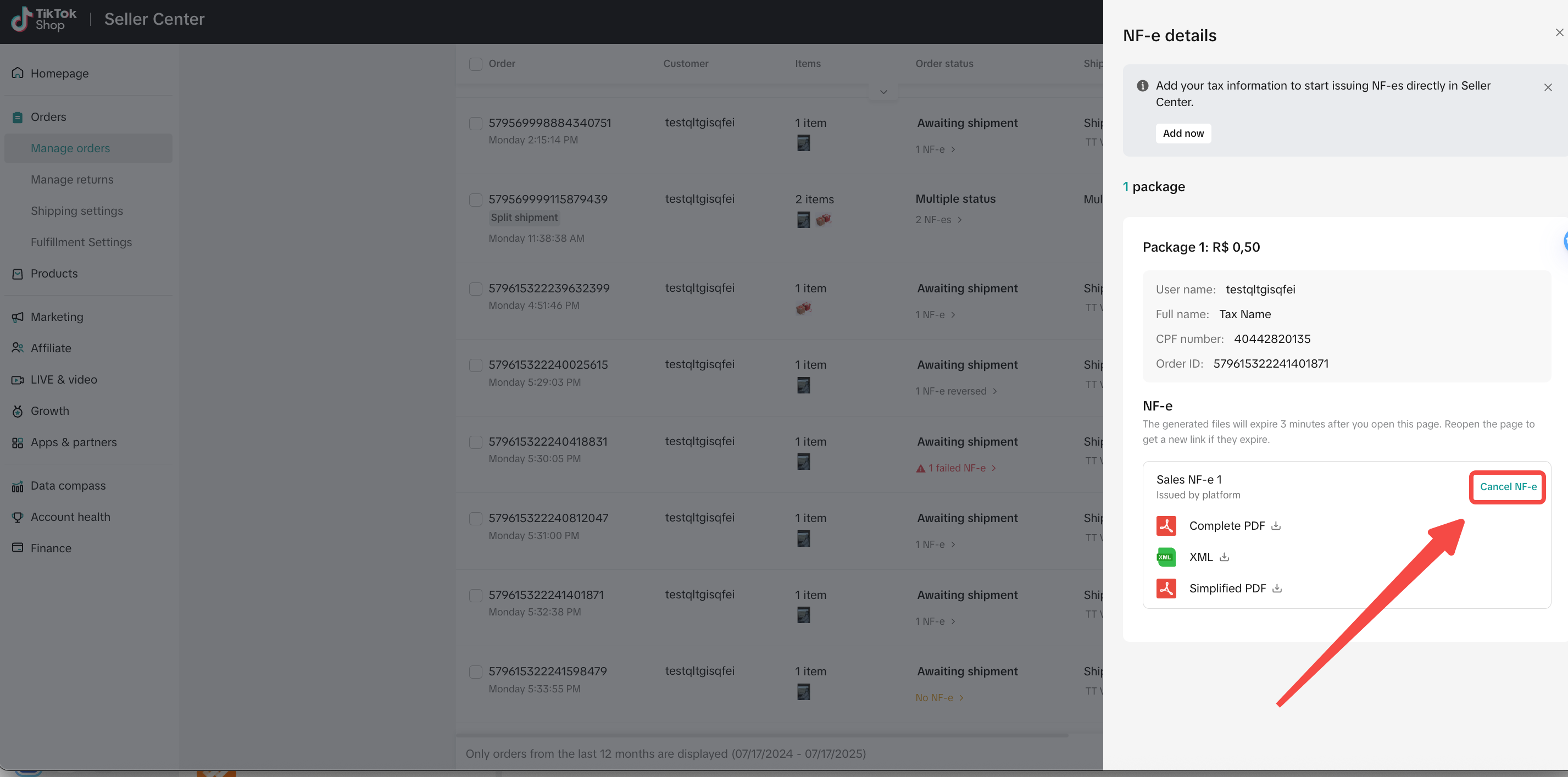The width and height of the screenshot is (1568, 777).
Task: Click the Add now button
Action: coord(1183,134)
